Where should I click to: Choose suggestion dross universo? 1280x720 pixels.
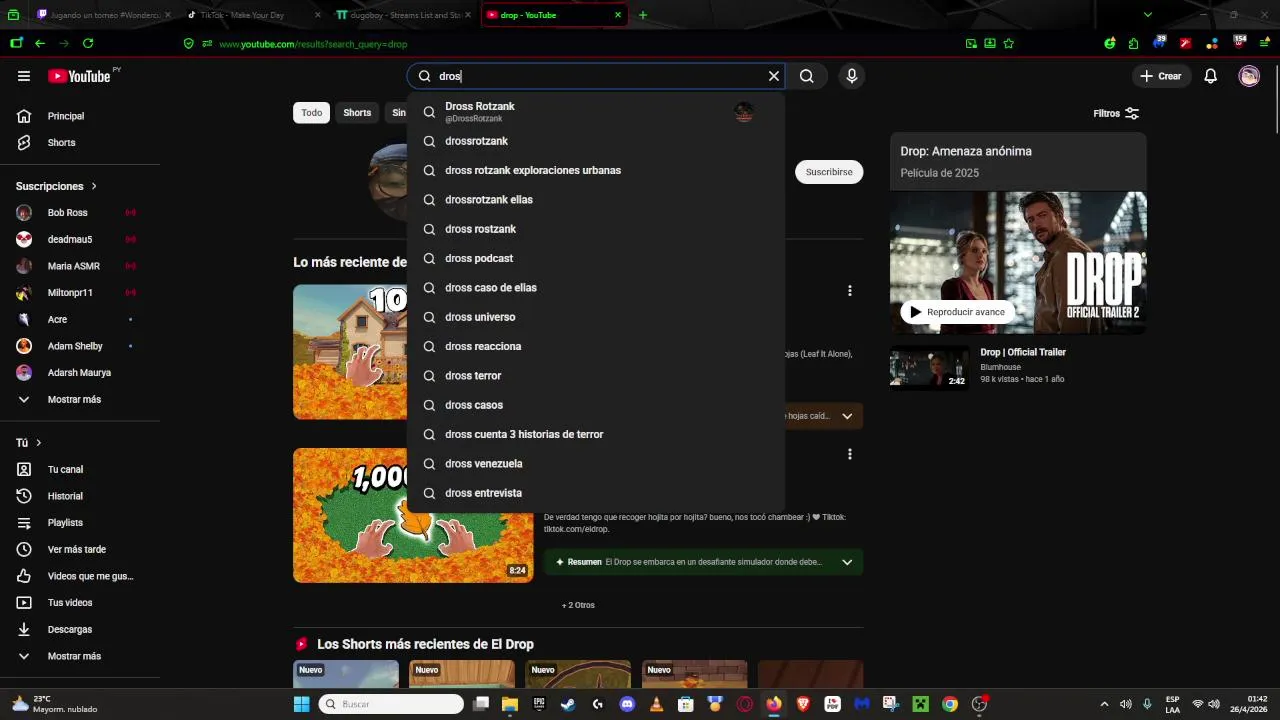click(596, 317)
